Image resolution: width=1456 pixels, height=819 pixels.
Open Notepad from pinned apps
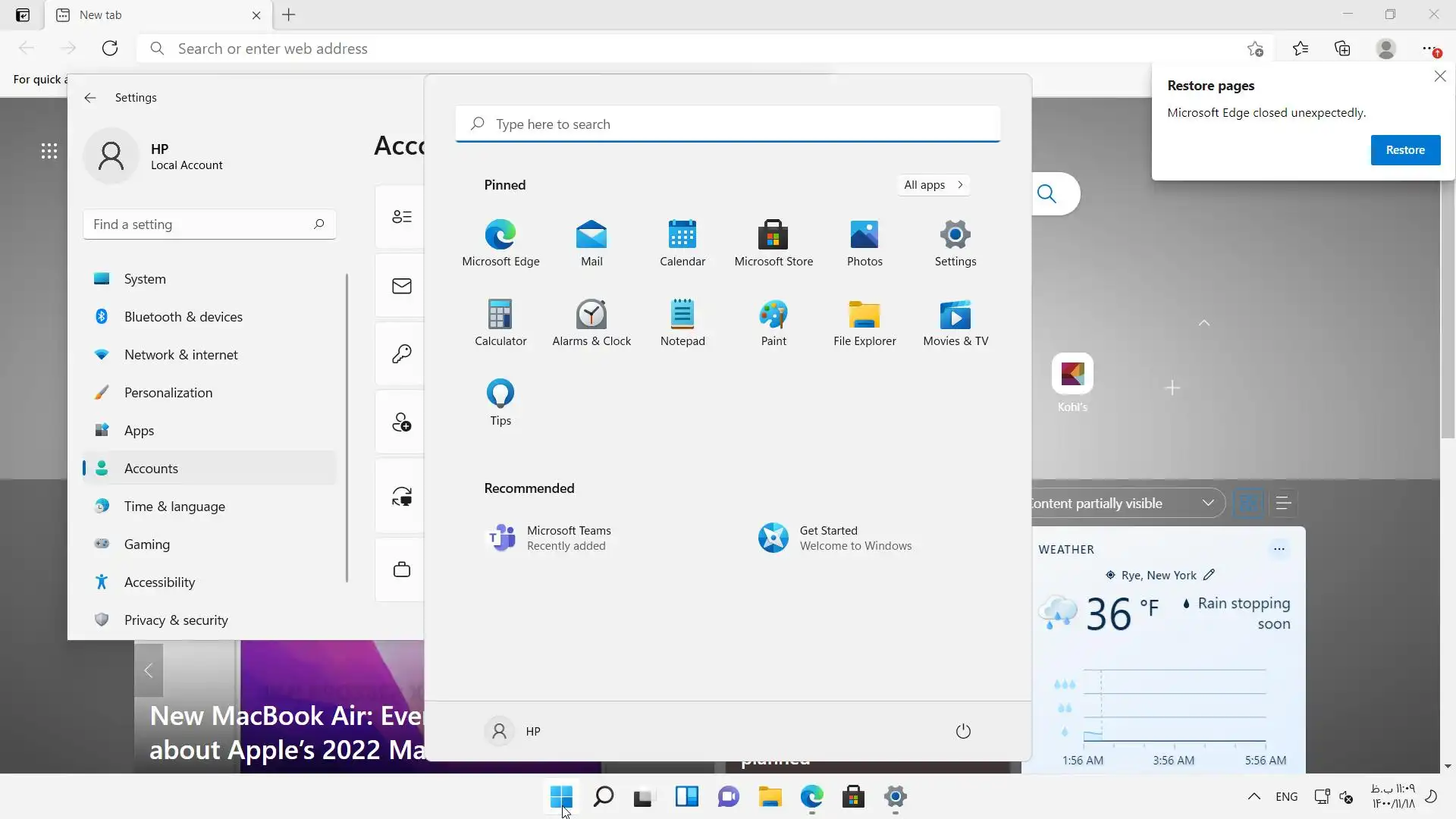(x=682, y=322)
